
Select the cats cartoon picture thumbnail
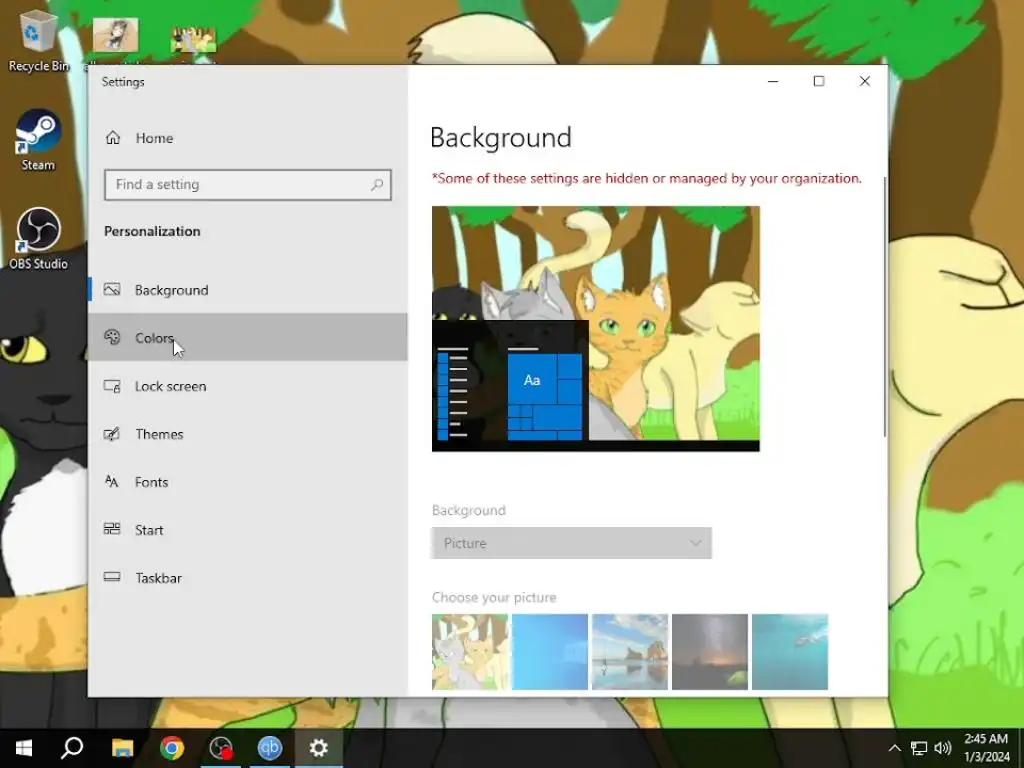(x=470, y=652)
